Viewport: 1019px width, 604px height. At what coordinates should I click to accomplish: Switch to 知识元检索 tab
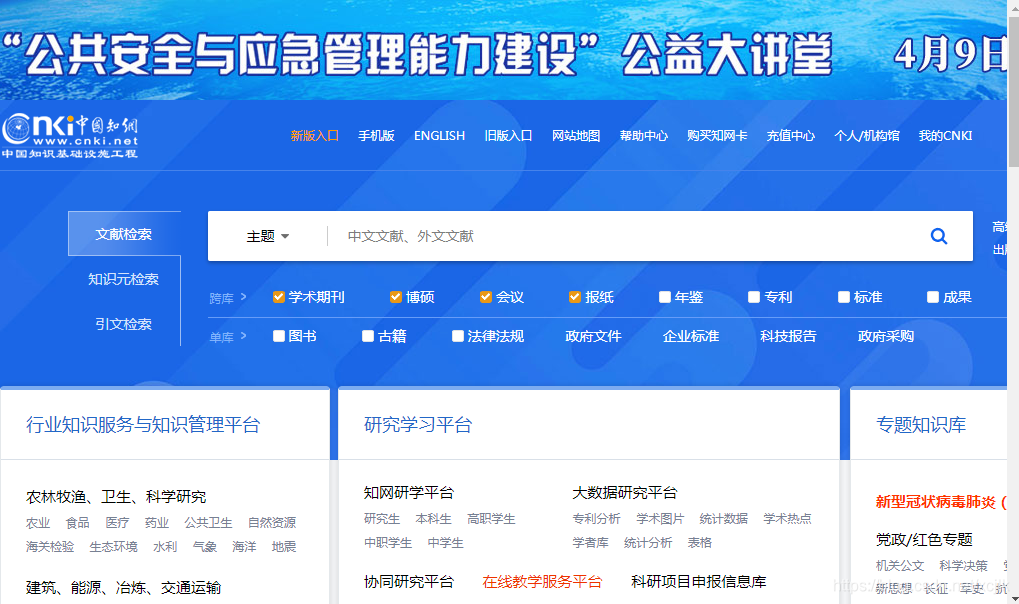click(x=123, y=279)
